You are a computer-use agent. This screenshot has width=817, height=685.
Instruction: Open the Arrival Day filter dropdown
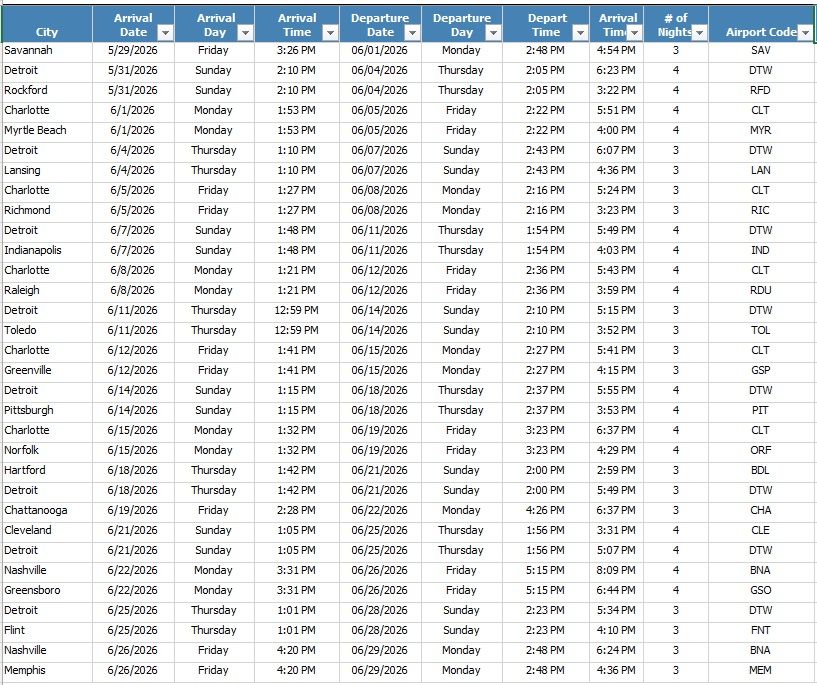[x=245, y=33]
